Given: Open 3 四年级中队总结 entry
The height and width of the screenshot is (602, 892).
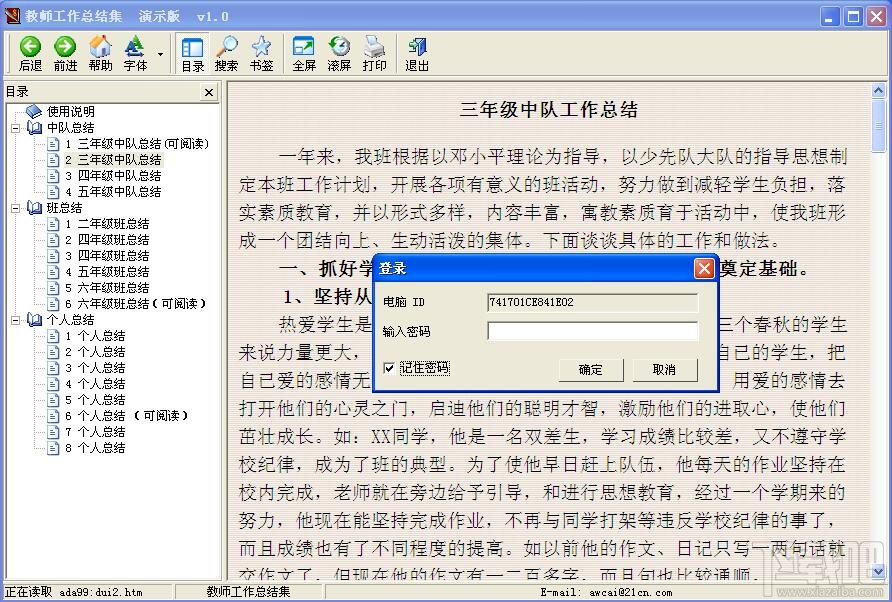Looking at the screenshot, I should coord(113,175).
